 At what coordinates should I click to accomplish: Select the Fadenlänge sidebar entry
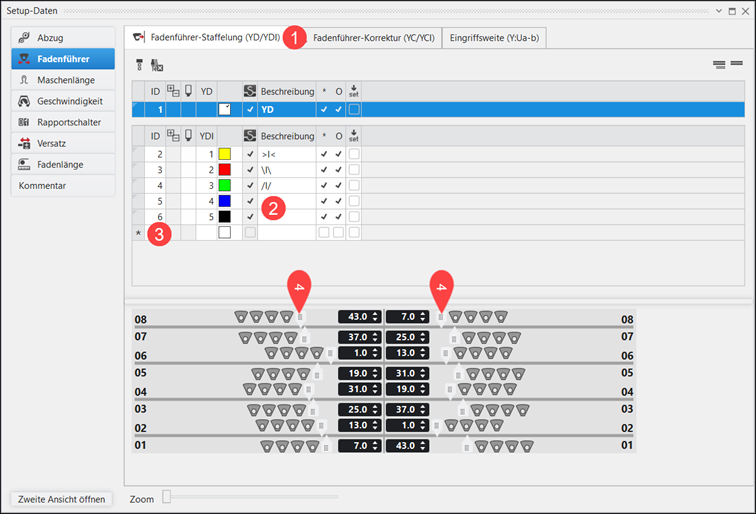point(63,164)
